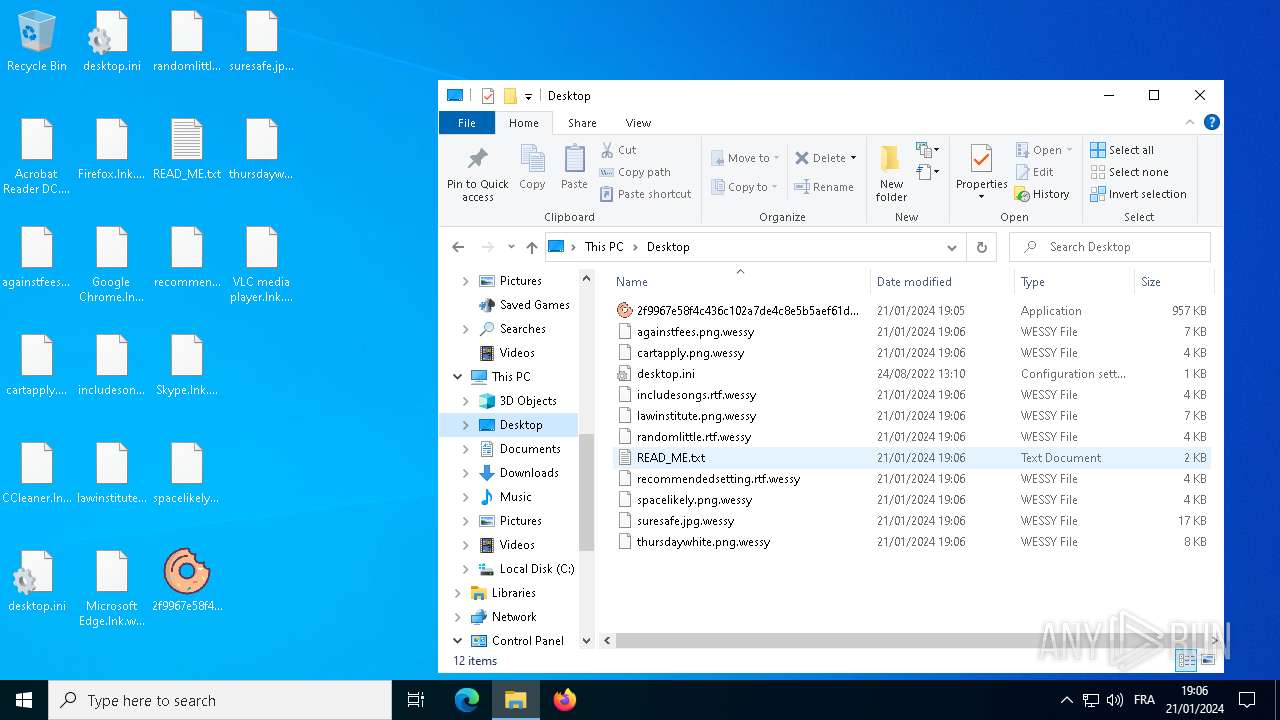The image size is (1280, 720).
Task: Click Invert selection in ribbon
Action: (1138, 194)
